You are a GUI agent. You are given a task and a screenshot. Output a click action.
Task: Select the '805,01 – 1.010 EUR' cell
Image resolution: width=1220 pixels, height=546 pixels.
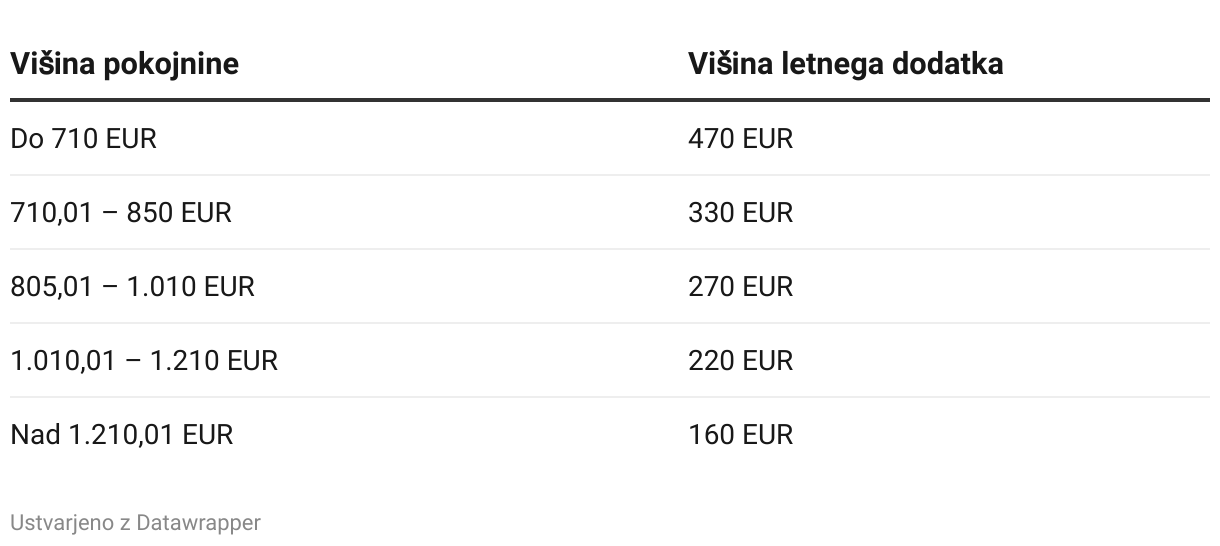(x=132, y=286)
